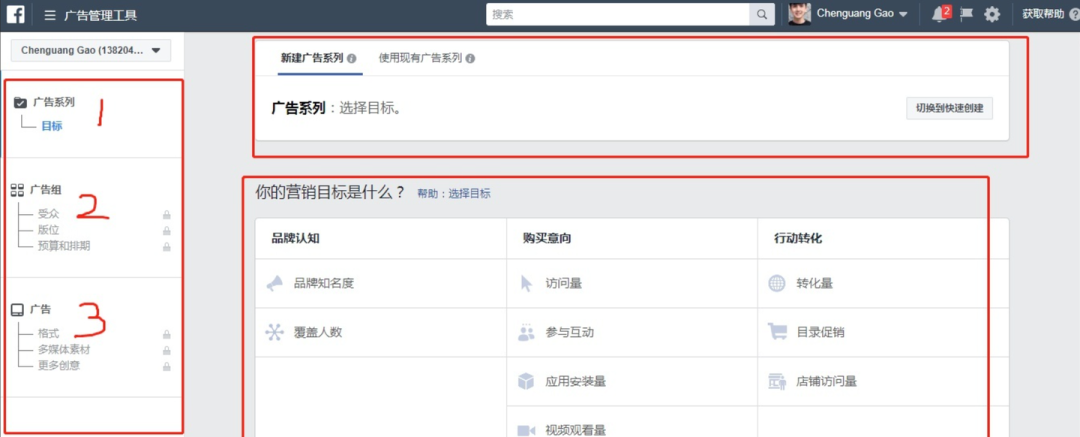Click the globe icon for 转化量
The height and width of the screenshot is (437, 1080).
[x=777, y=283]
